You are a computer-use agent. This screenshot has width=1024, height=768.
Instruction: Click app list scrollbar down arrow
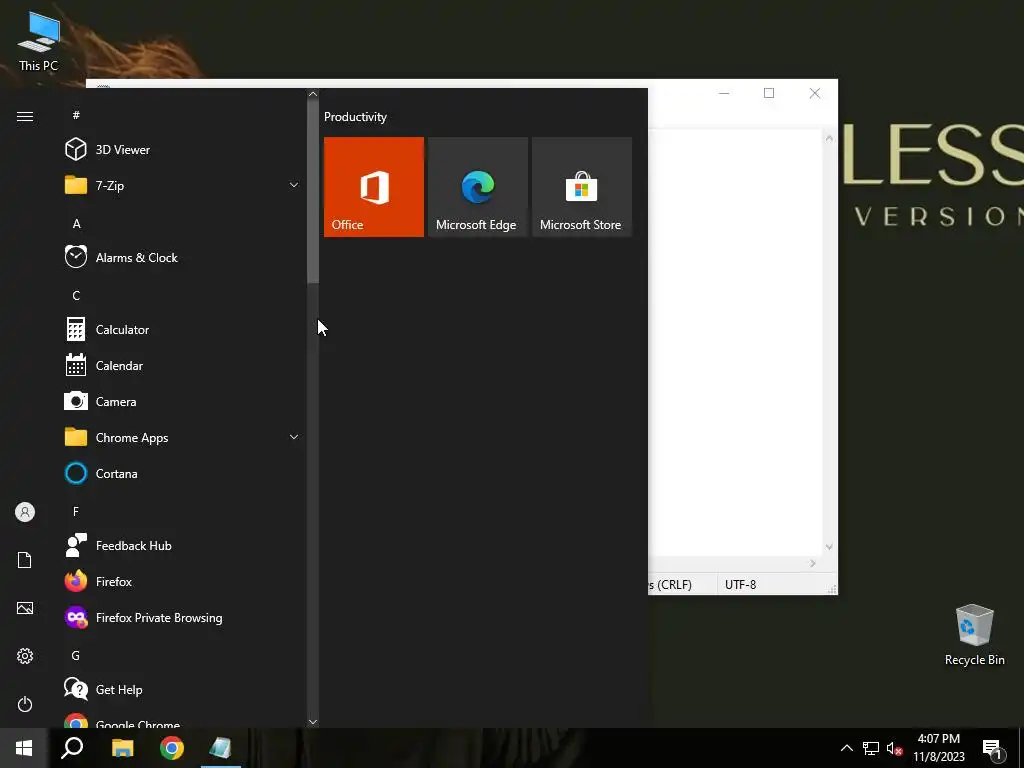(313, 722)
